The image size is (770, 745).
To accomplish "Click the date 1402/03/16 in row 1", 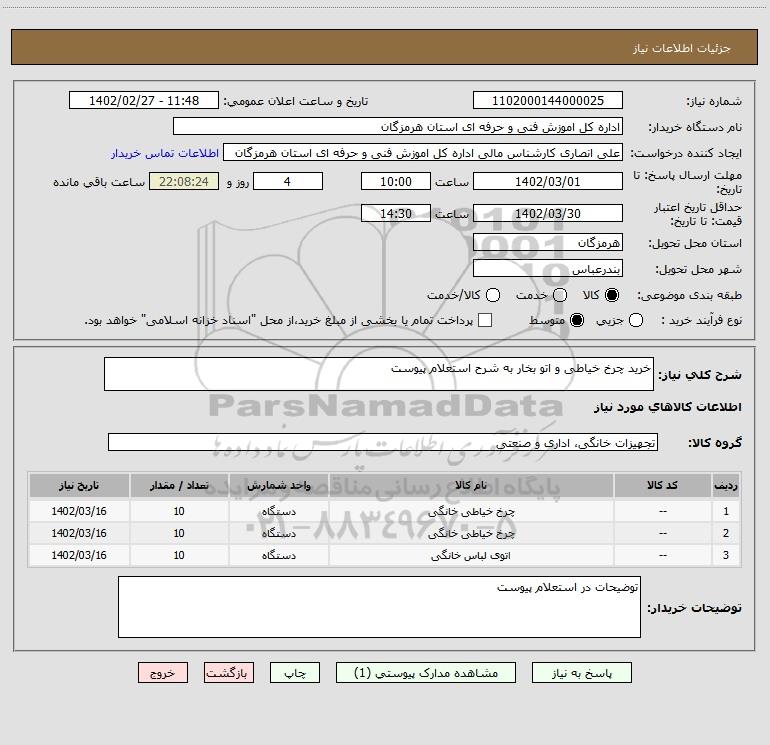I will pos(79,511).
